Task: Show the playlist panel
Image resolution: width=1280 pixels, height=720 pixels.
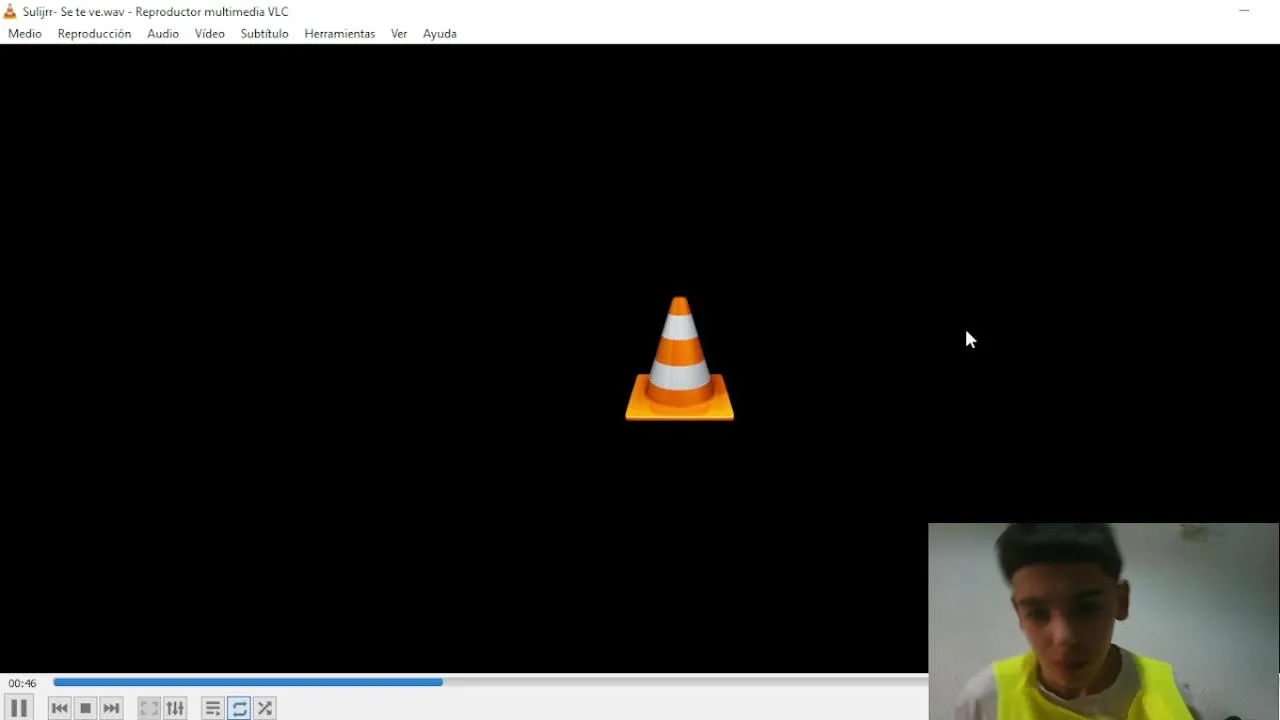Action: pyautogui.click(x=213, y=708)
